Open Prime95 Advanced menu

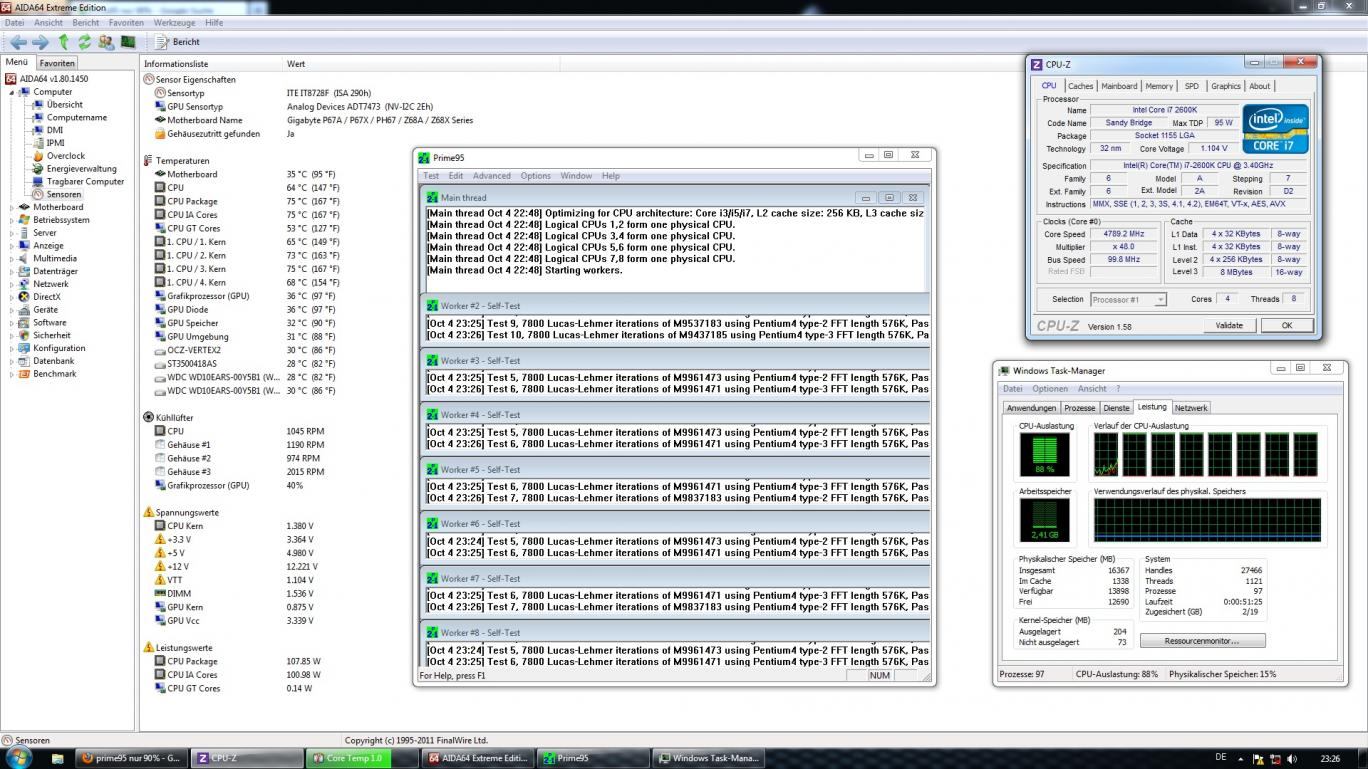491,176
